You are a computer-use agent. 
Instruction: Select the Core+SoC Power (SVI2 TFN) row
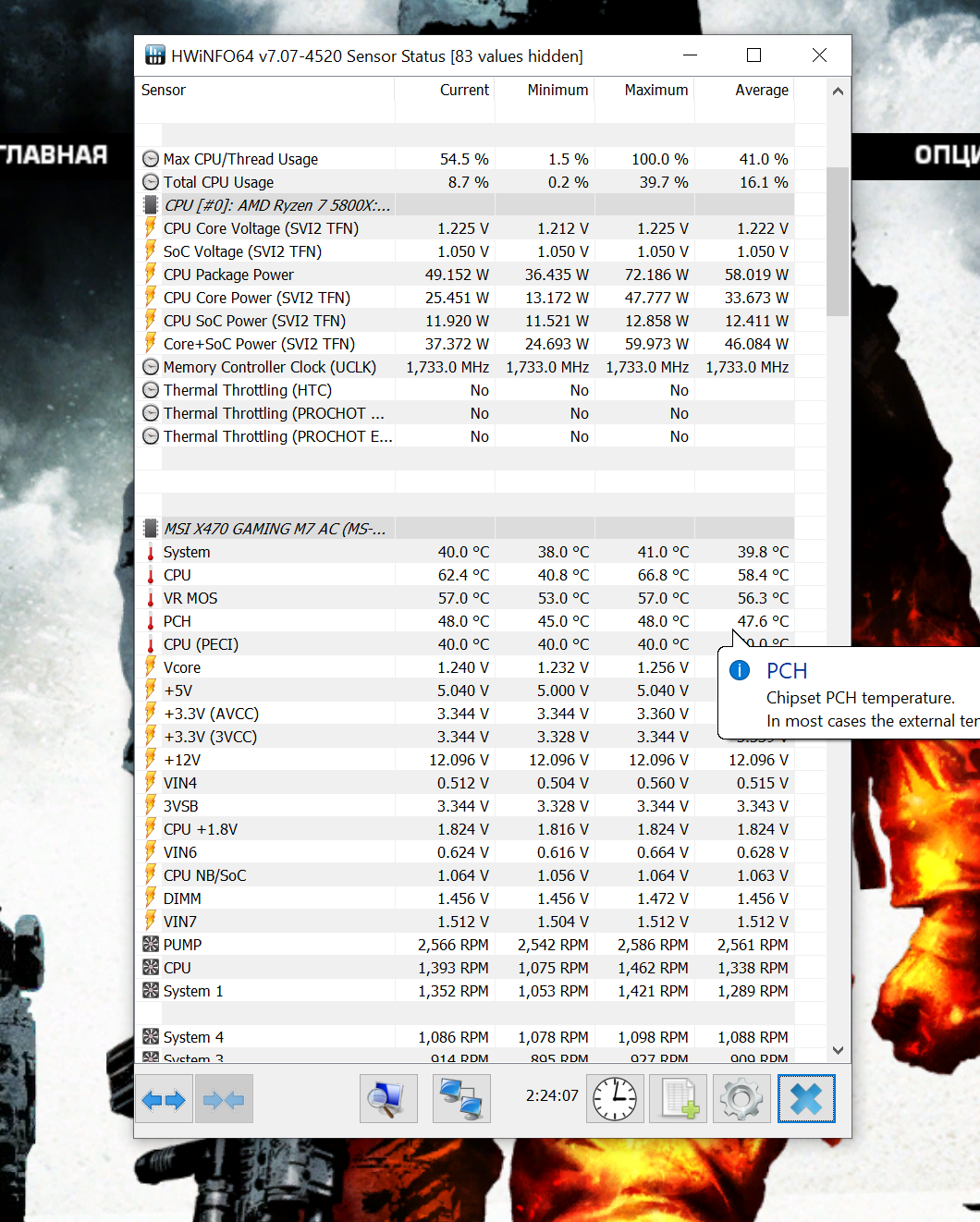[x=464, y=344]
